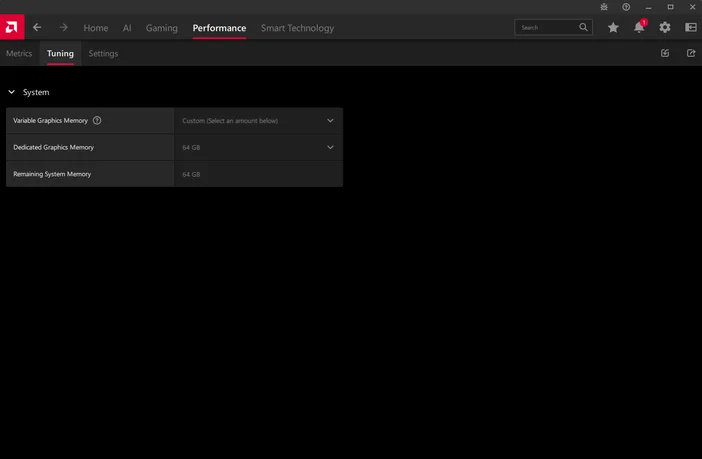This screenshot has height=459, width=702.
Task: Show Variable Graphics Memory help tooltip icon
Action: (97, 121)
